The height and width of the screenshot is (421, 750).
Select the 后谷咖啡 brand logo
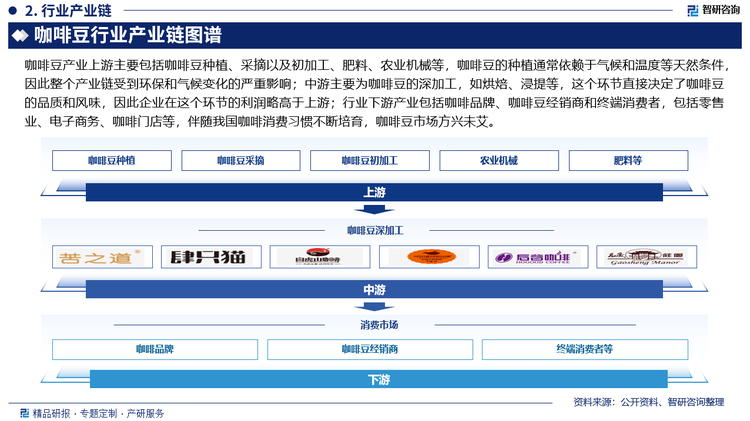(538, 257)
